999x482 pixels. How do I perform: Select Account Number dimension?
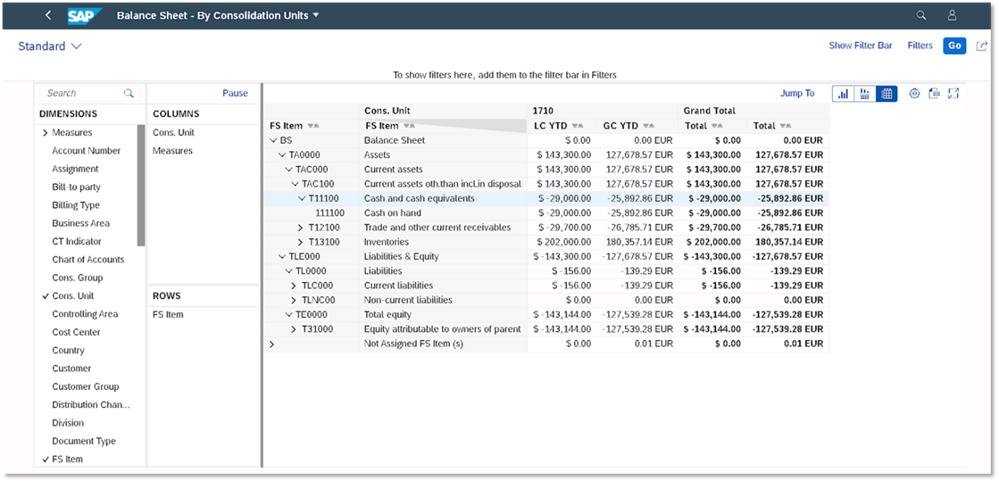[x=86, y=151]
